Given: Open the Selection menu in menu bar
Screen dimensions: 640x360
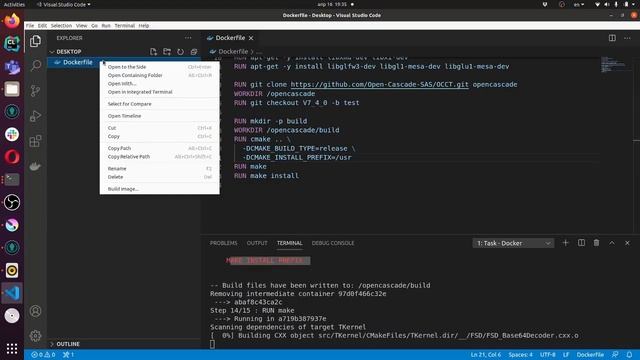Looking at the screenshot, I should 61,26.
